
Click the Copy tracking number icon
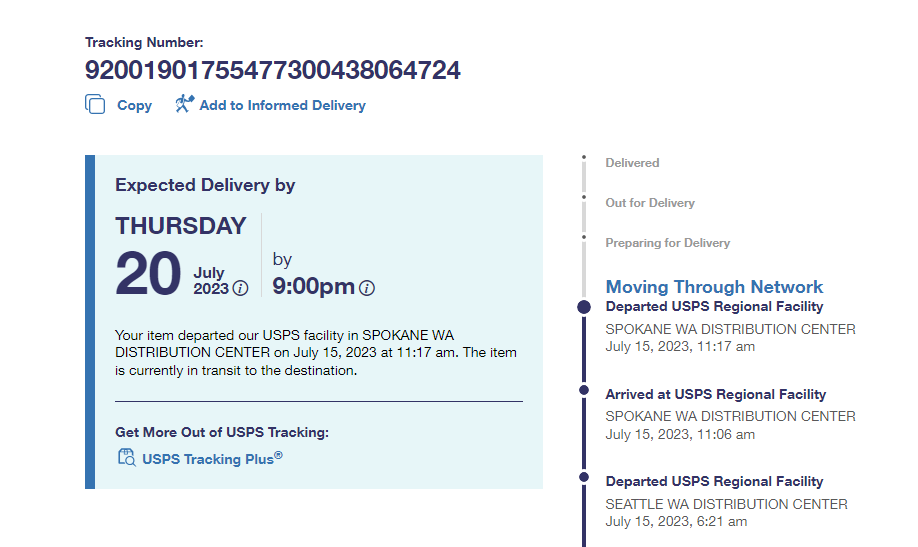[95, 104]
